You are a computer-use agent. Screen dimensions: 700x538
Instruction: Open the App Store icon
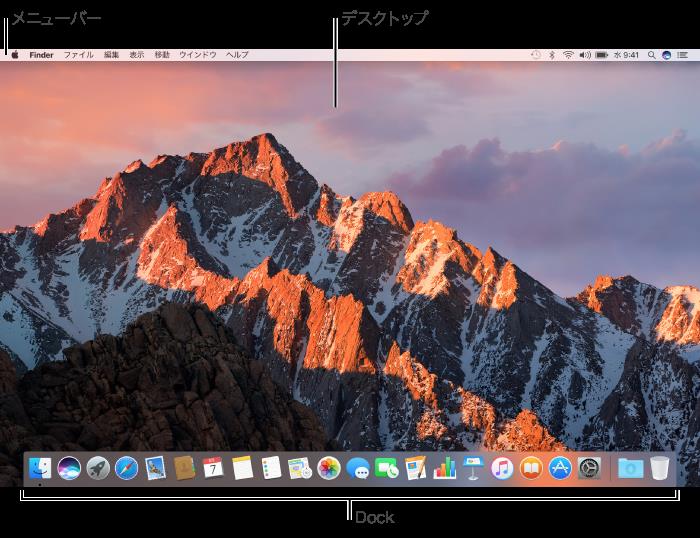click(560, 468)
